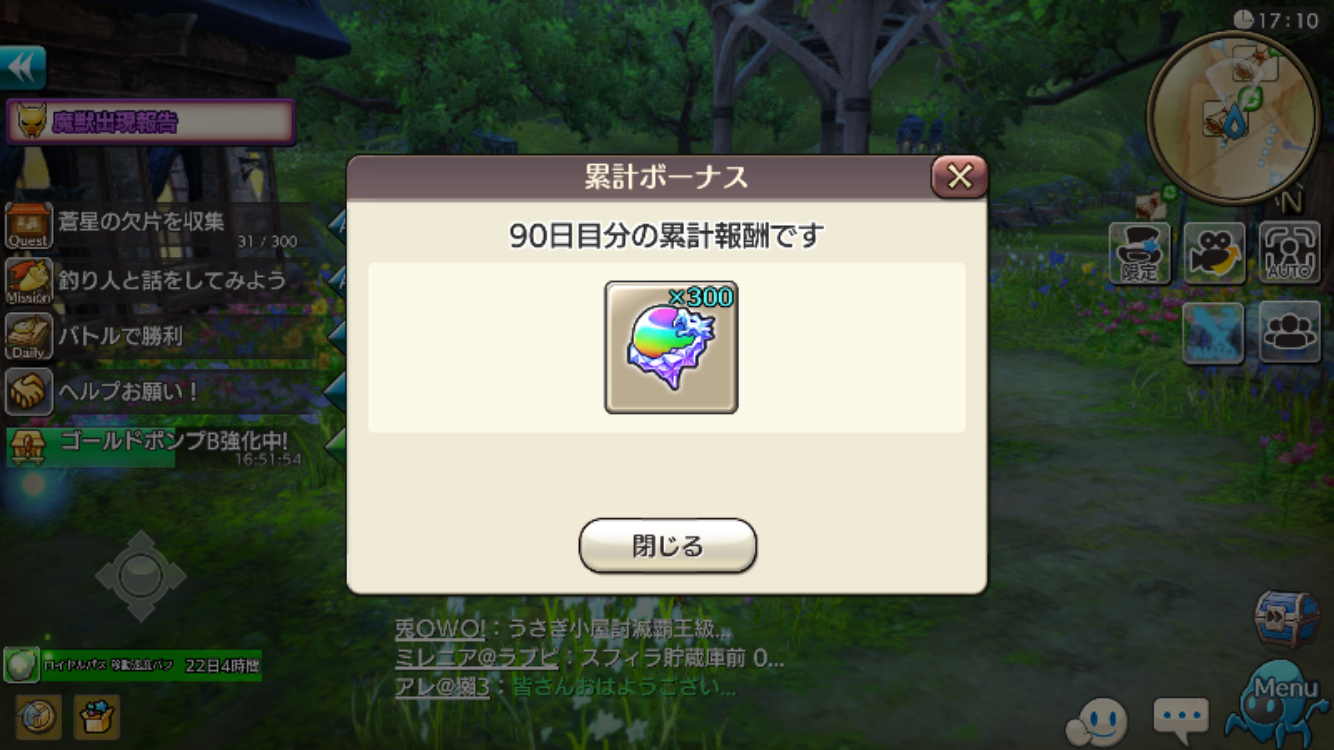This screenshot has width=1334, height=750.
Task: Open the ヘルプお願い handshake entry
Action: pyautogui.click(x=166, y=391)
